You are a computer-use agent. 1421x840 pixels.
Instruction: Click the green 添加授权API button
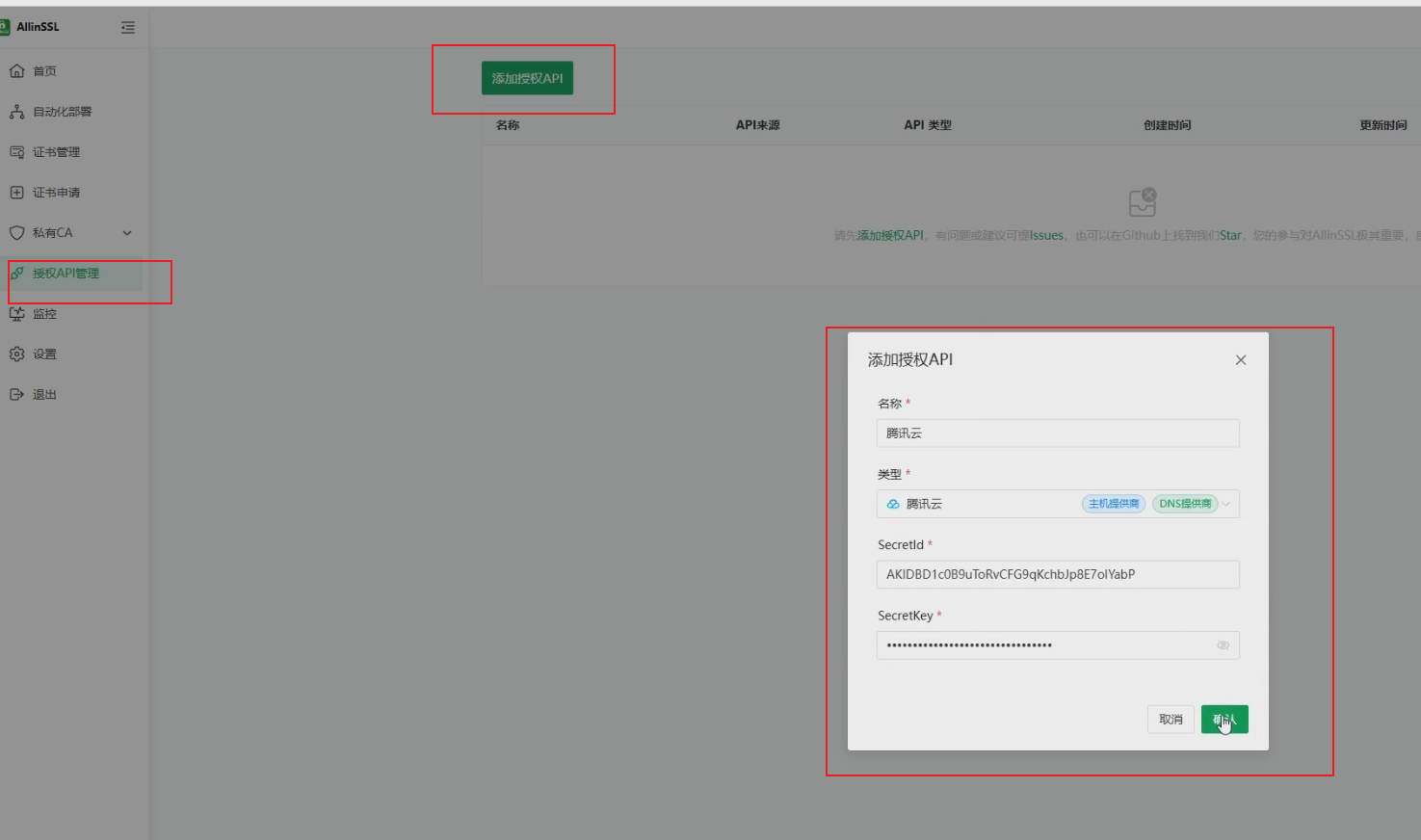527,78
